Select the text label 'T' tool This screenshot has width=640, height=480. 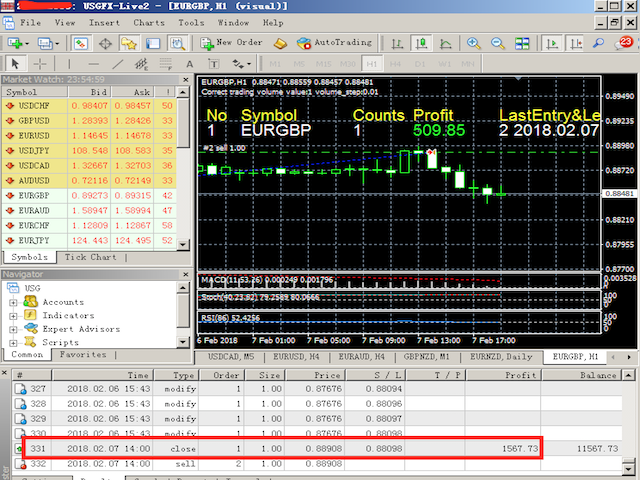[213, 64]
